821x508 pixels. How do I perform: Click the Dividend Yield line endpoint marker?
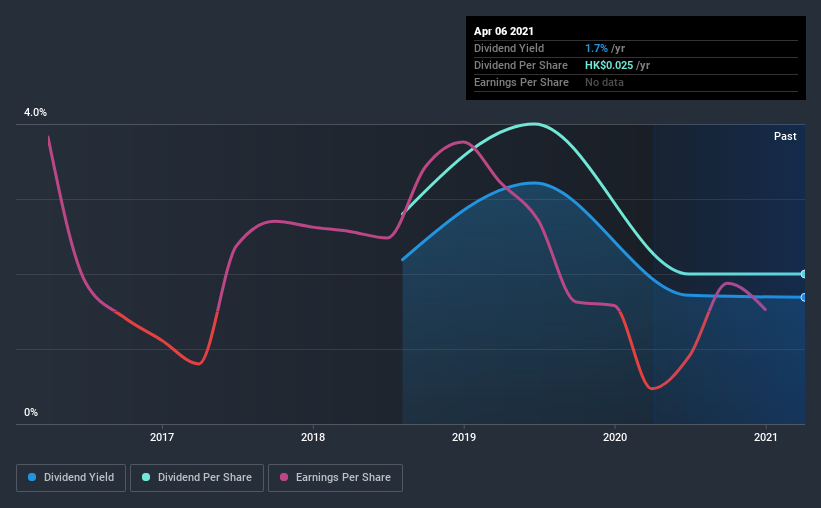click(803, 297)
